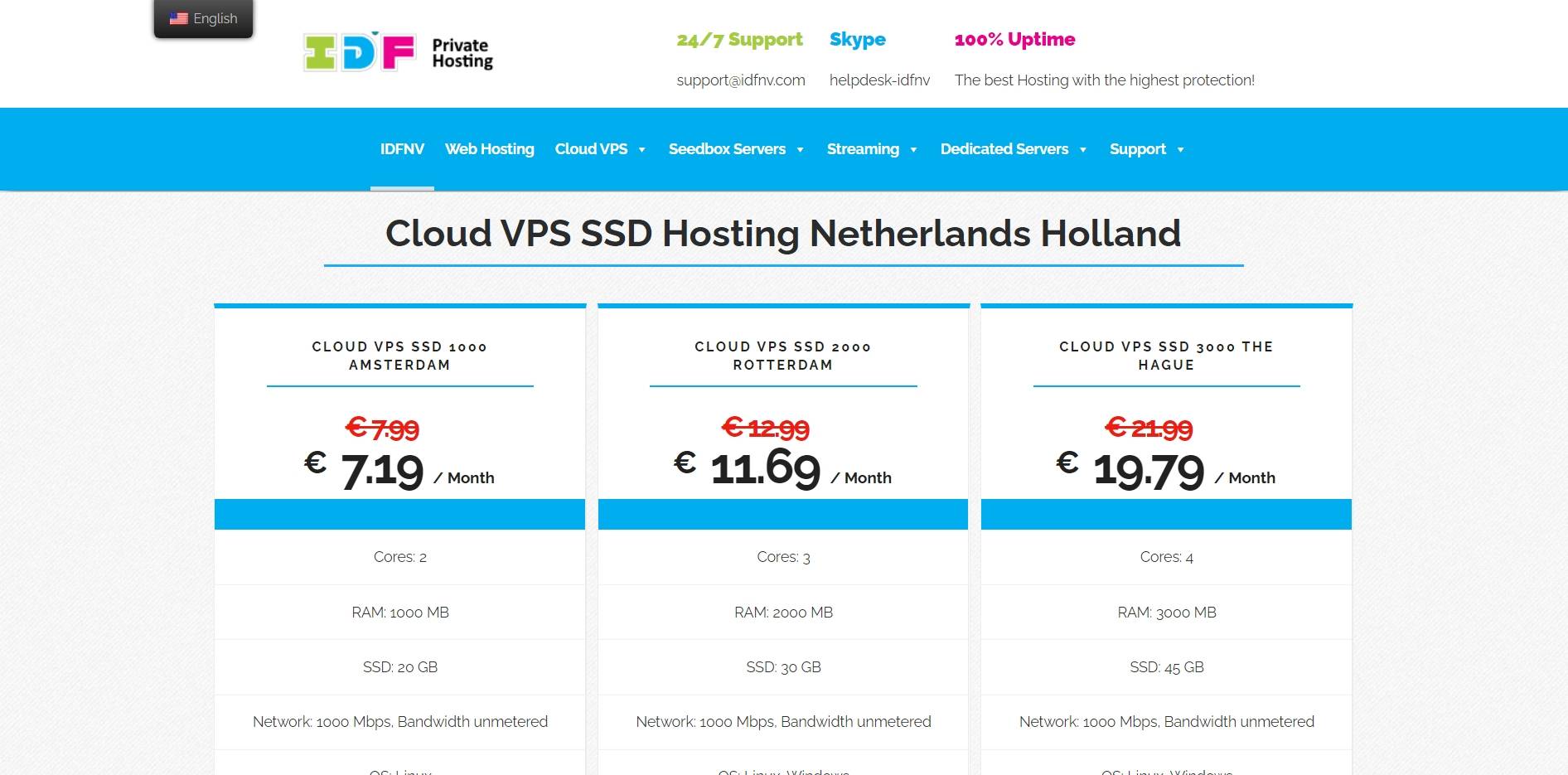This screenshot has width=1568, height=775.
Task: Click the €19.79 price of The Hague plan
Action: pos(1148,470)
